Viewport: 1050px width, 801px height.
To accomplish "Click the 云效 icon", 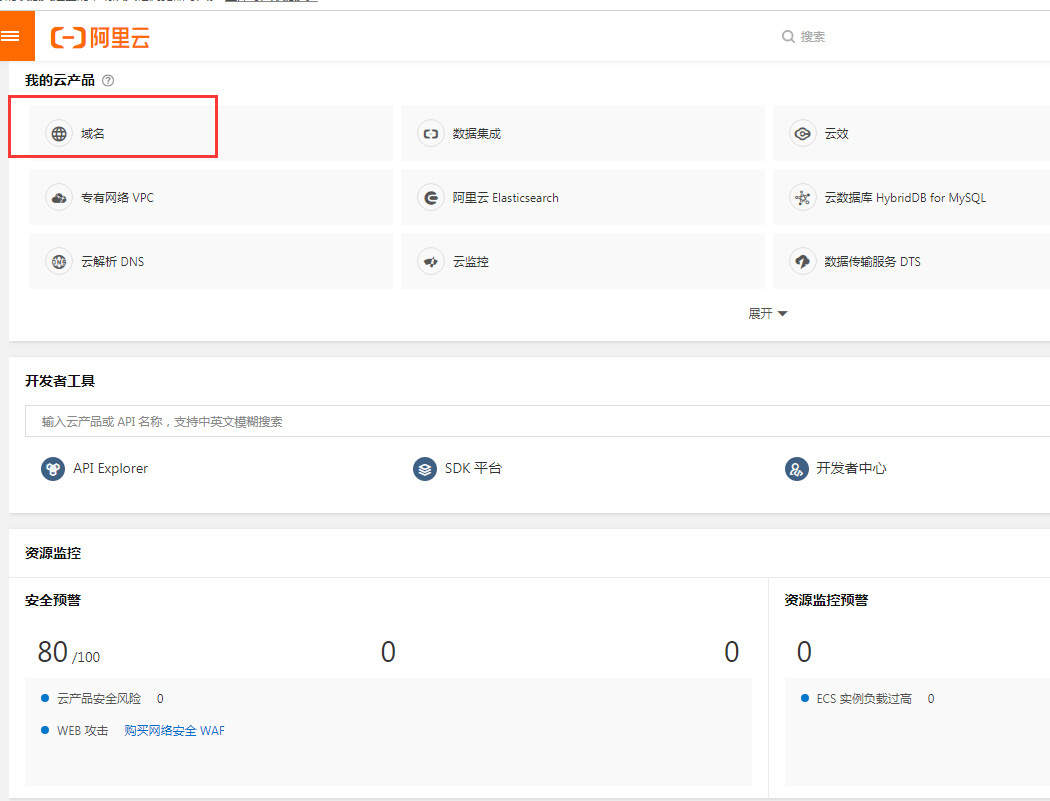I will coord(802,133).
